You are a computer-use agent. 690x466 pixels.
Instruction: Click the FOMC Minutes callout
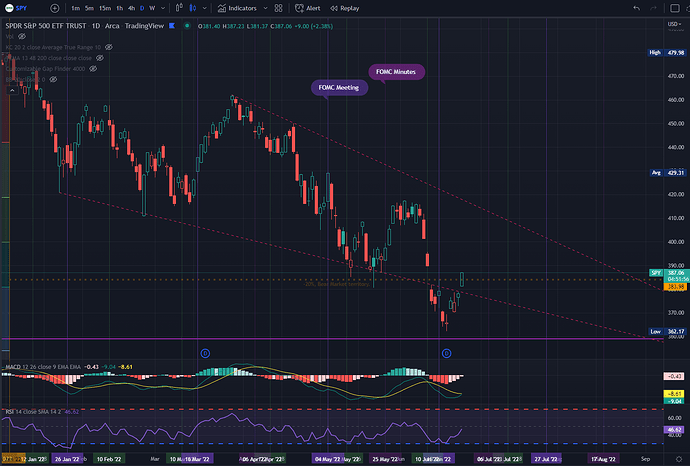pos(396,72)
